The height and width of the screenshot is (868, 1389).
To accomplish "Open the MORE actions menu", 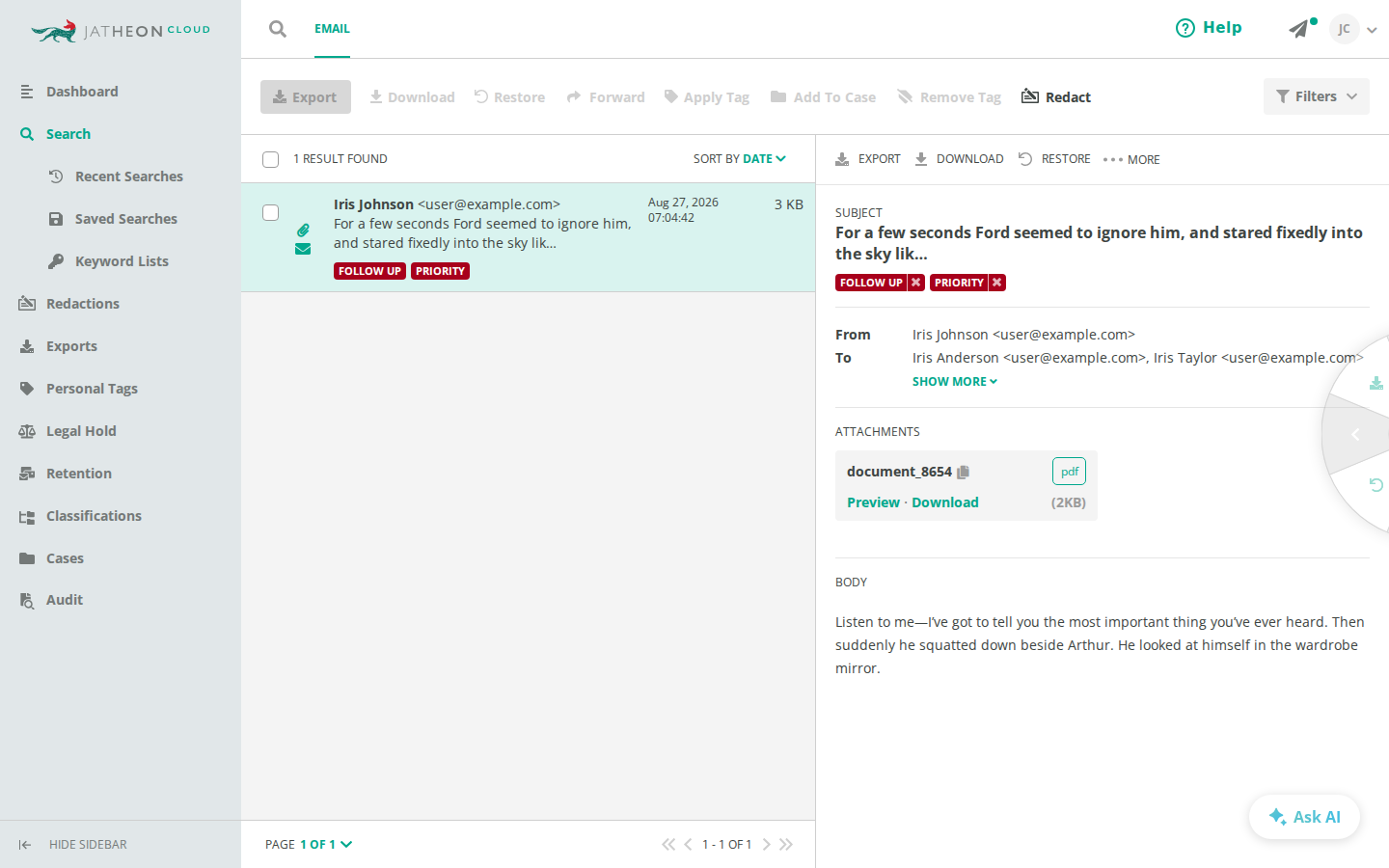I will click(x=1131, y=159).
